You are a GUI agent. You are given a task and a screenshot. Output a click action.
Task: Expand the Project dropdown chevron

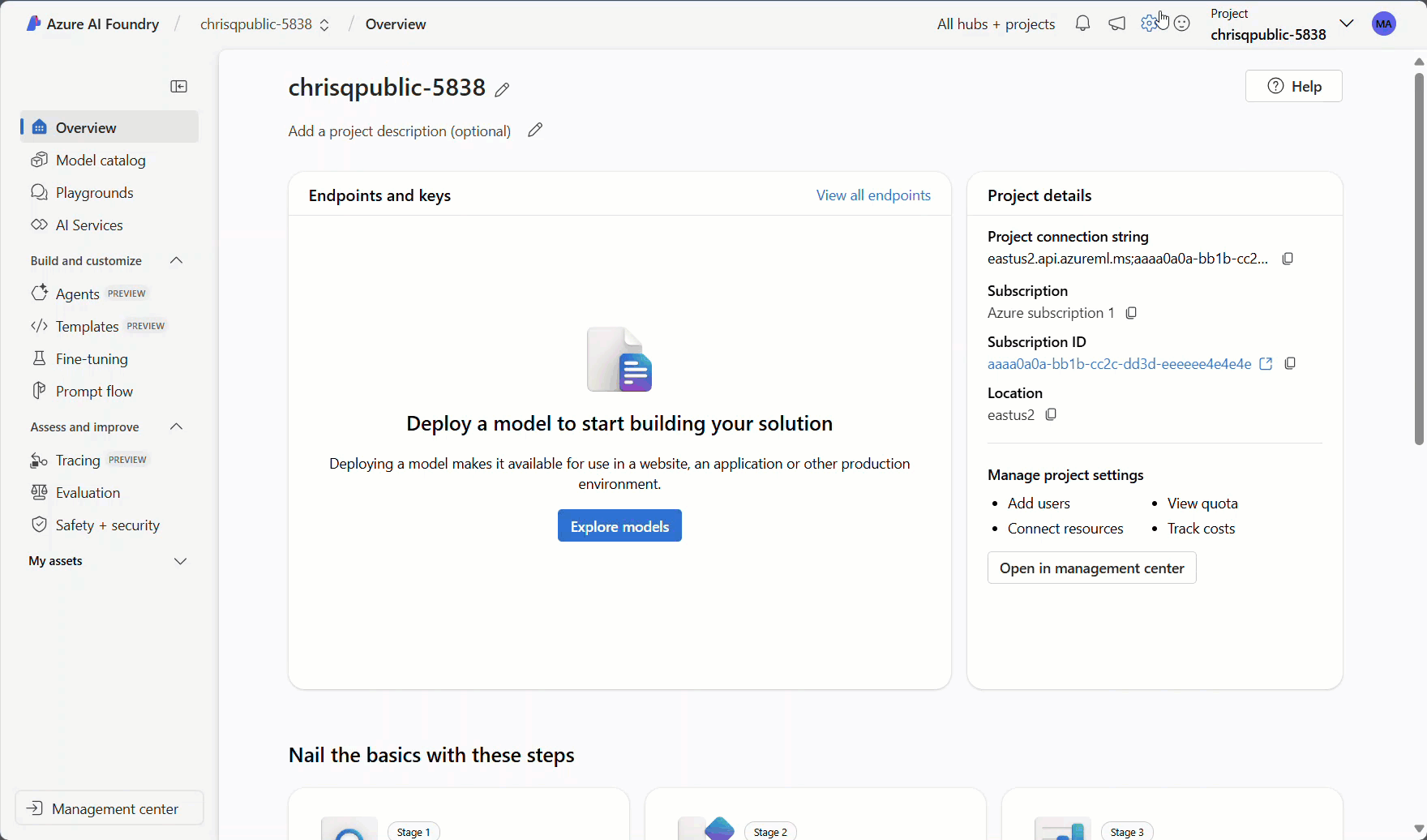click(1347, 24)
